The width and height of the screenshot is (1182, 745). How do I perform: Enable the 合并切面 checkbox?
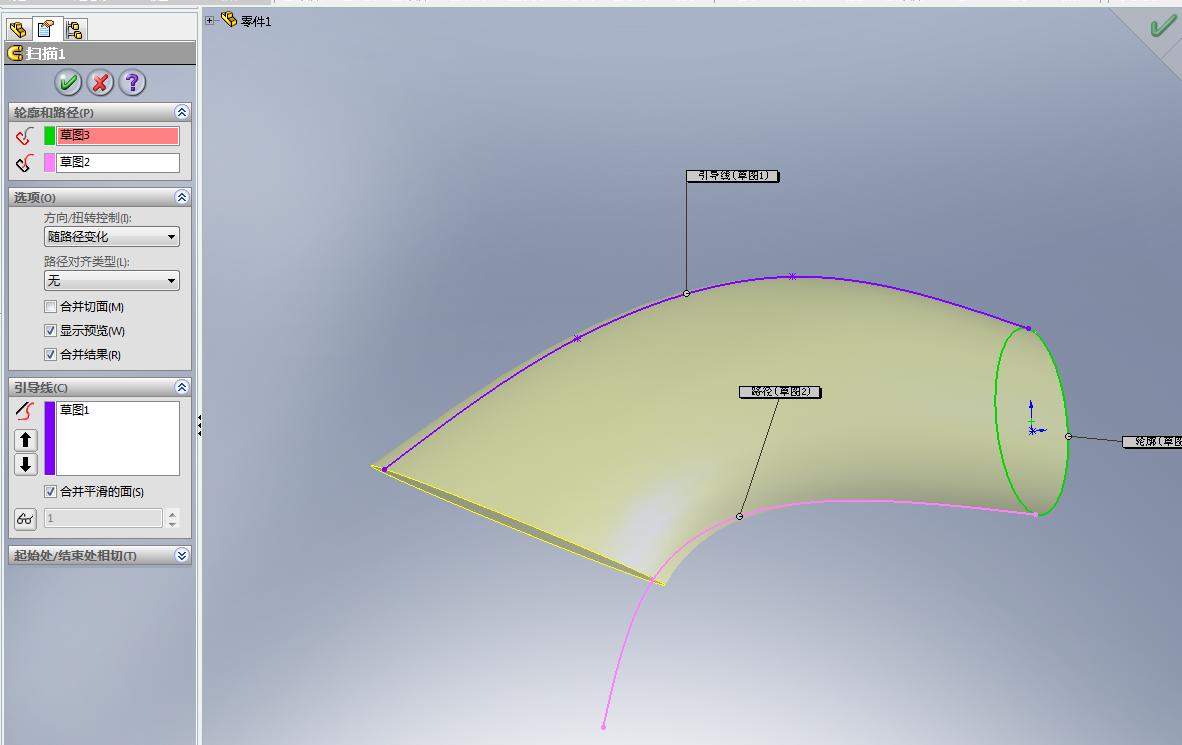[x=51, y=307]
